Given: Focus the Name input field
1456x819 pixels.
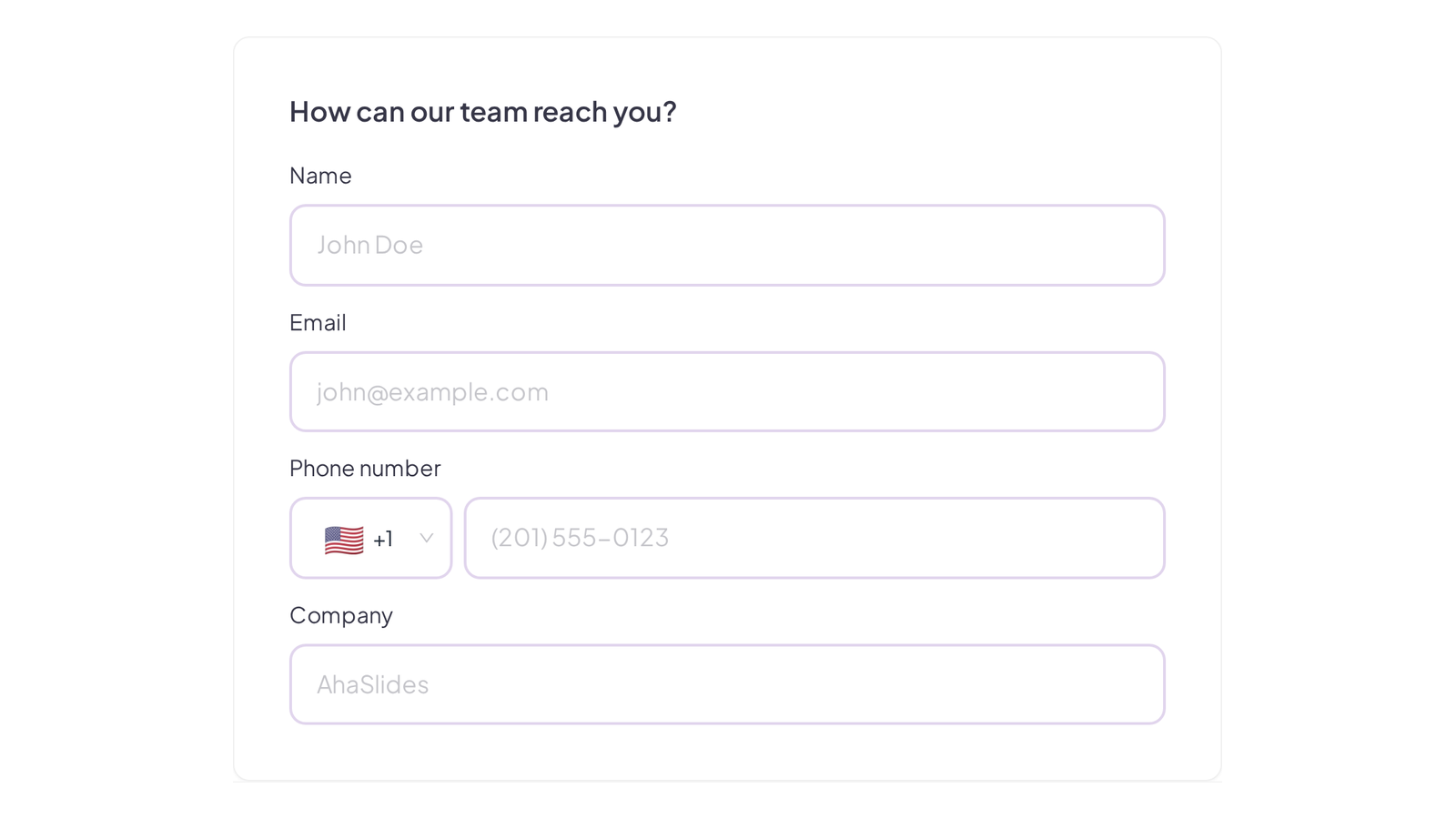Looking at the screenshot, I should [727, 245].
